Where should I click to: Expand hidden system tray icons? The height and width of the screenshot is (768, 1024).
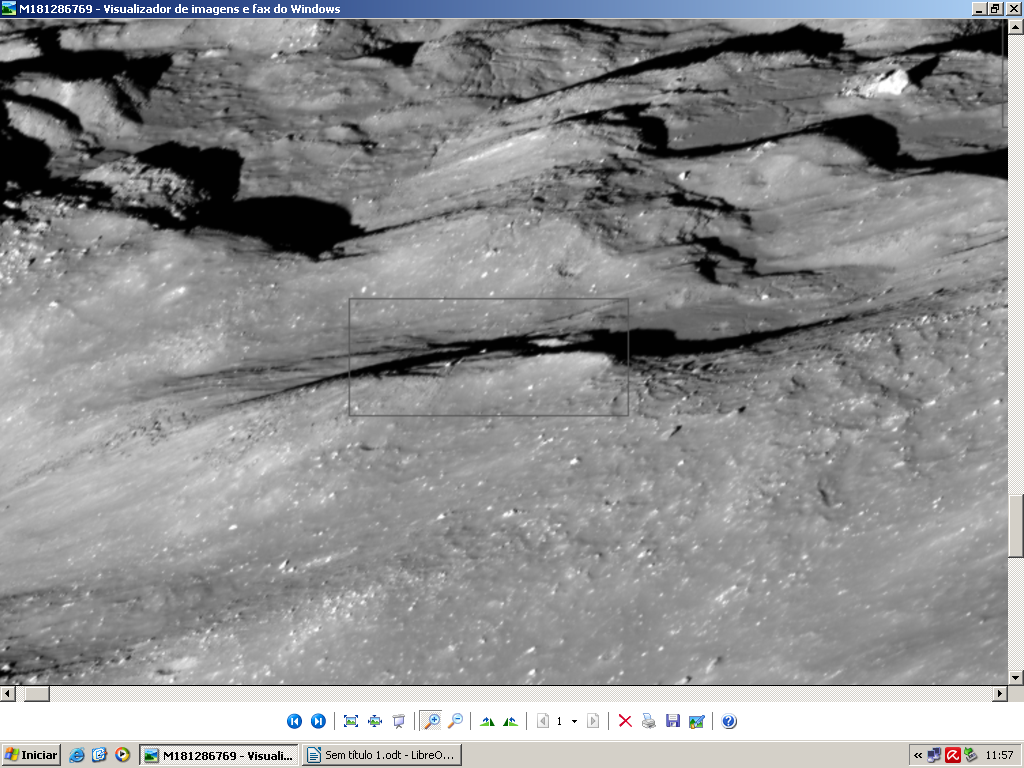(x=918, y=755)
